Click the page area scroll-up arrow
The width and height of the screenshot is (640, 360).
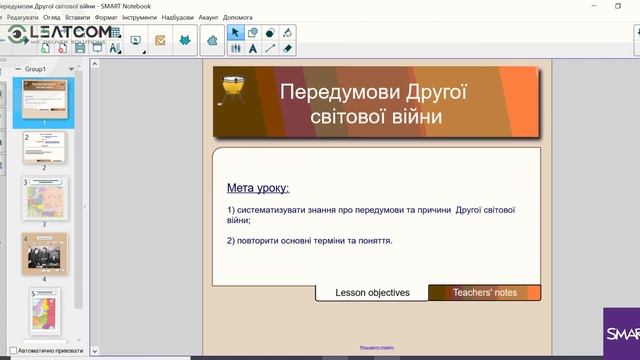[x=95, y=64]
